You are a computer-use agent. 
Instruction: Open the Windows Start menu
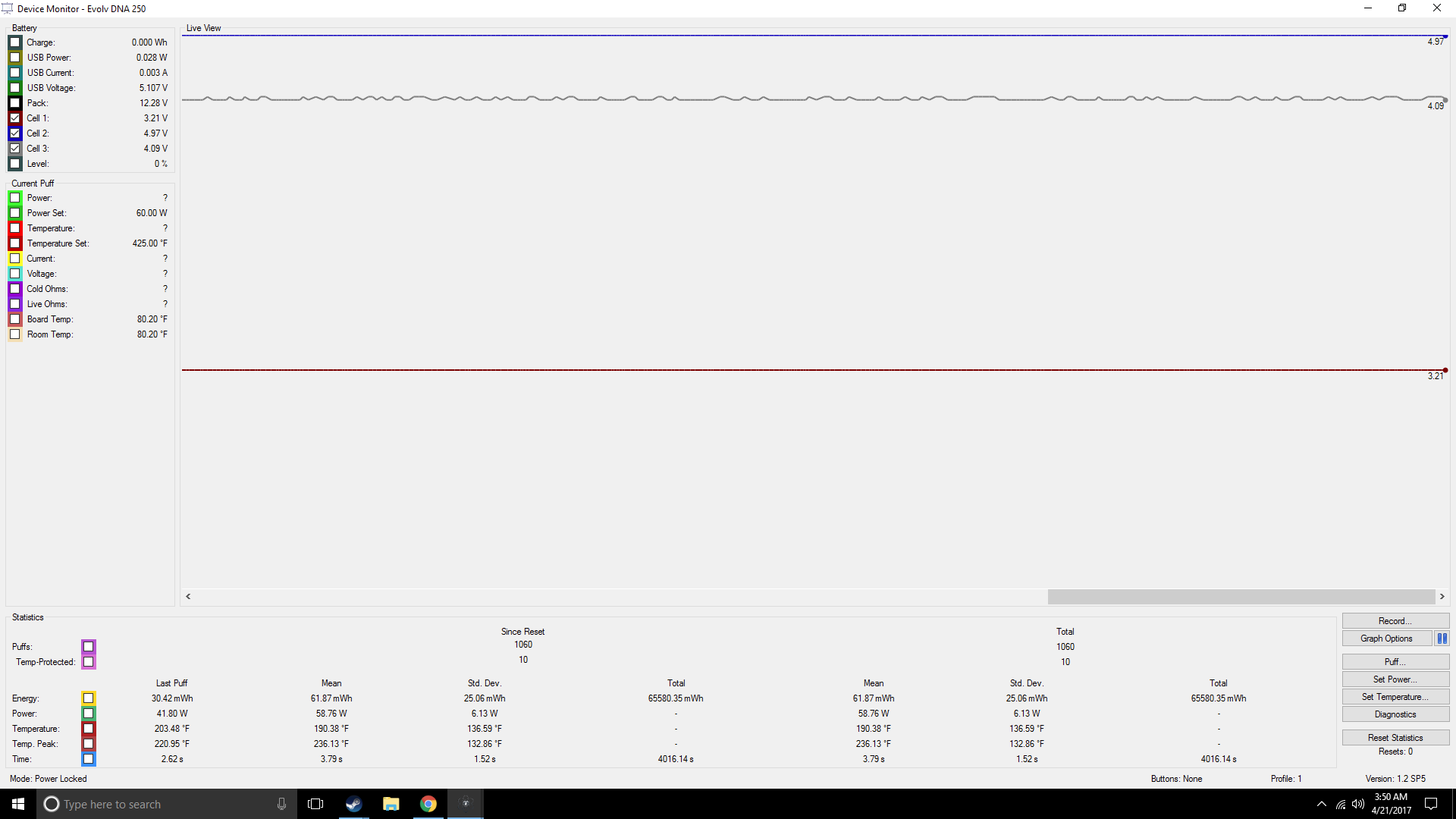point(18,804)
